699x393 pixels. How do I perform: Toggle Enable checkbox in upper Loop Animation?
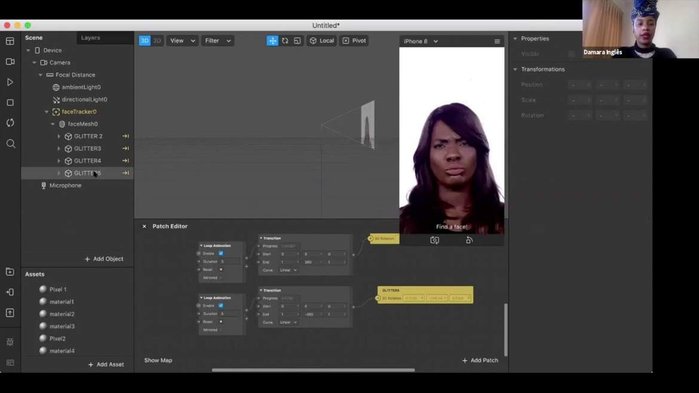[x=221, y=253]
